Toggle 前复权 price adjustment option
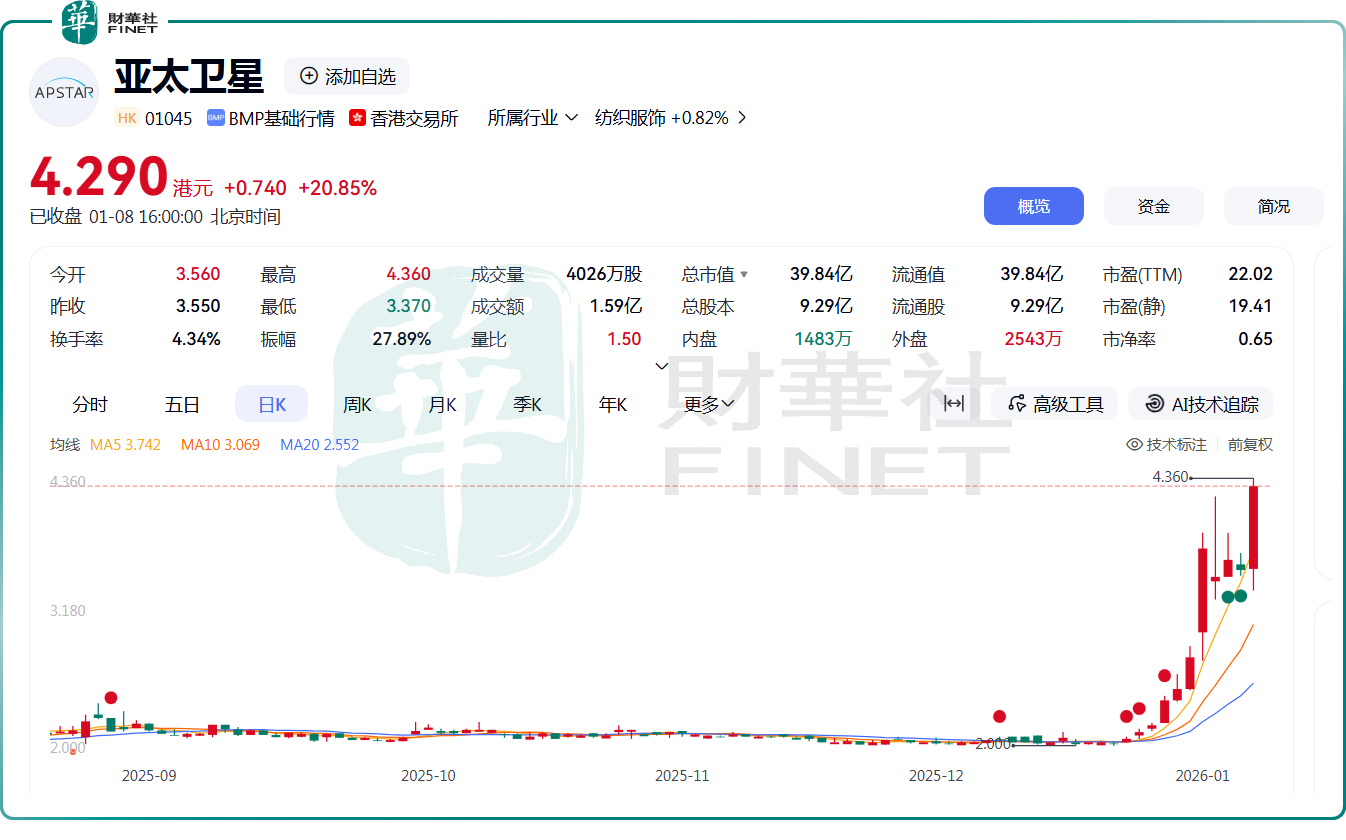 tap(1250, 445)
